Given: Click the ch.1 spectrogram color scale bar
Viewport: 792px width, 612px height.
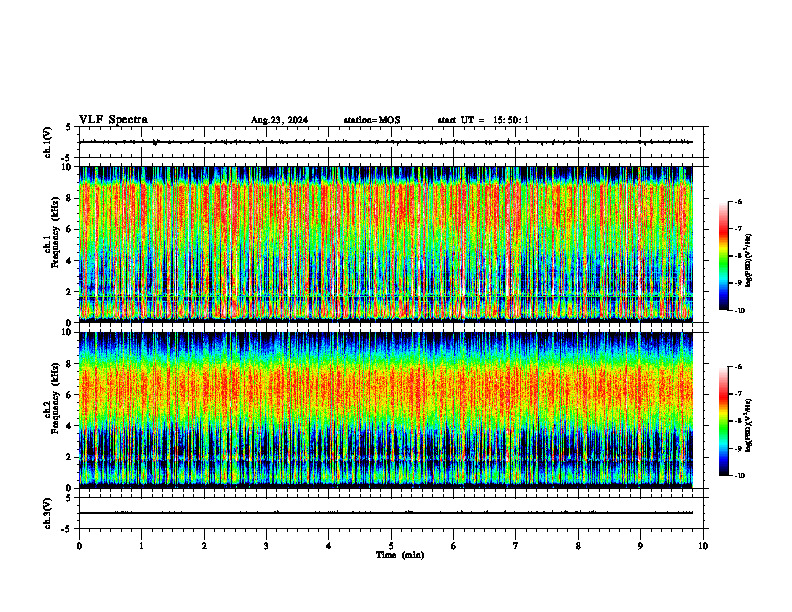Looking at the screenshot, I should 723,256.
